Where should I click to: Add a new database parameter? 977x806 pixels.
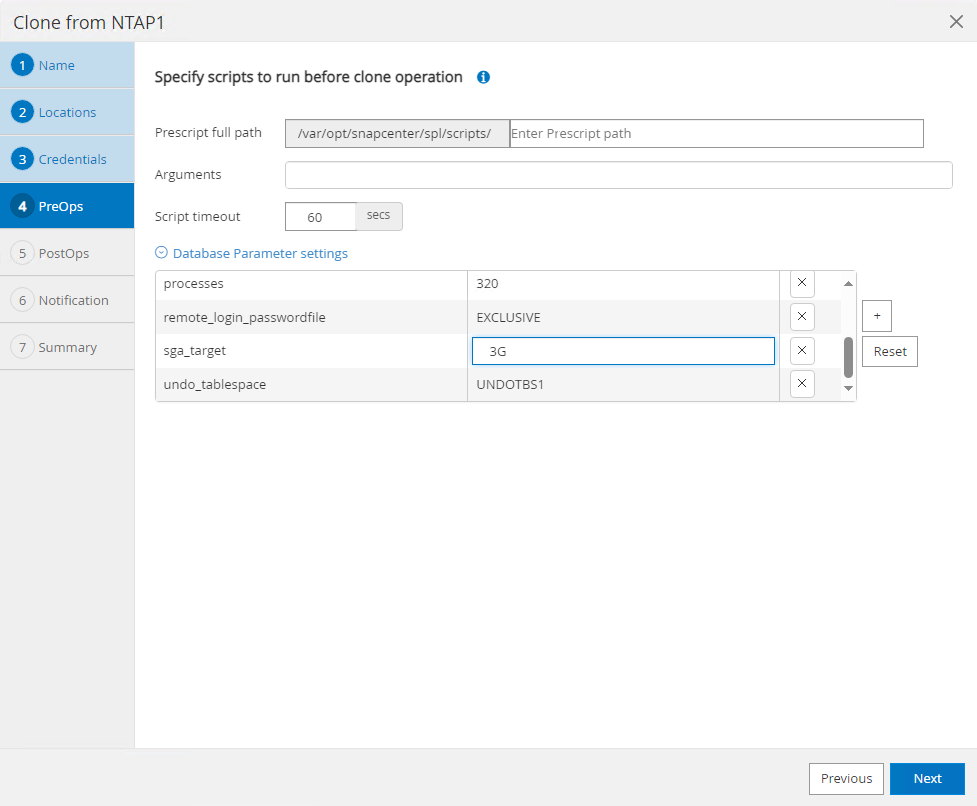click(x=876, y=316)
